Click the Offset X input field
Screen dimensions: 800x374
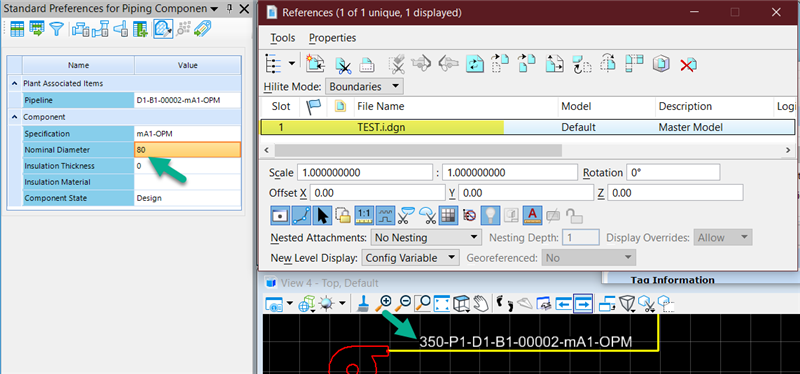click(378, 193)
